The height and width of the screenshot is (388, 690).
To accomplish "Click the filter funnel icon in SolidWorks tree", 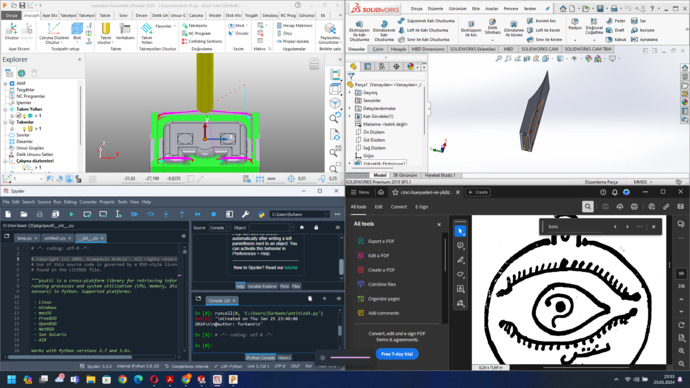I will click(x=351, y=76).
